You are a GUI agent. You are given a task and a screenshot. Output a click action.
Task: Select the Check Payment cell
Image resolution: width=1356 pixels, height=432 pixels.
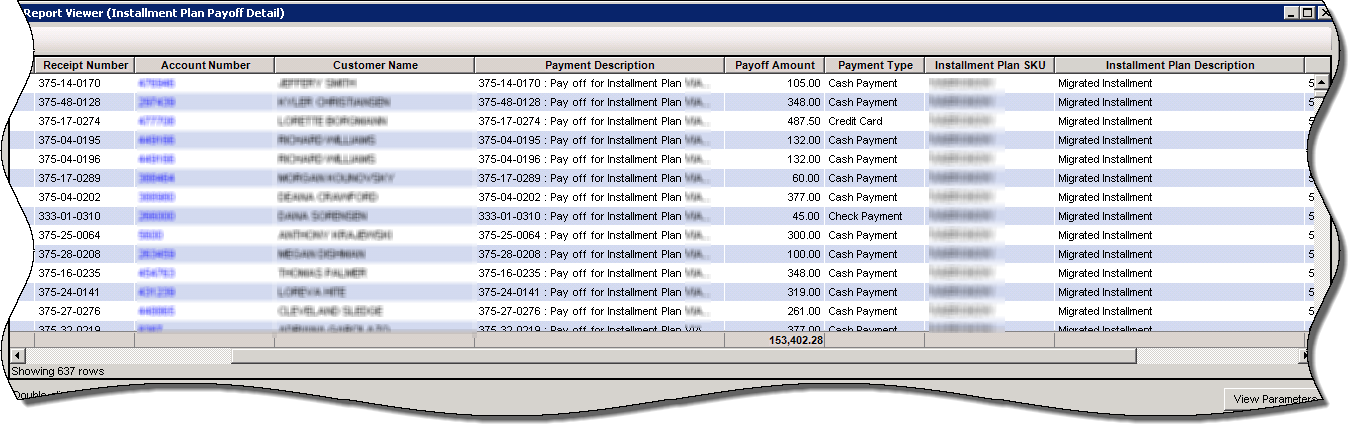[864, 217]
